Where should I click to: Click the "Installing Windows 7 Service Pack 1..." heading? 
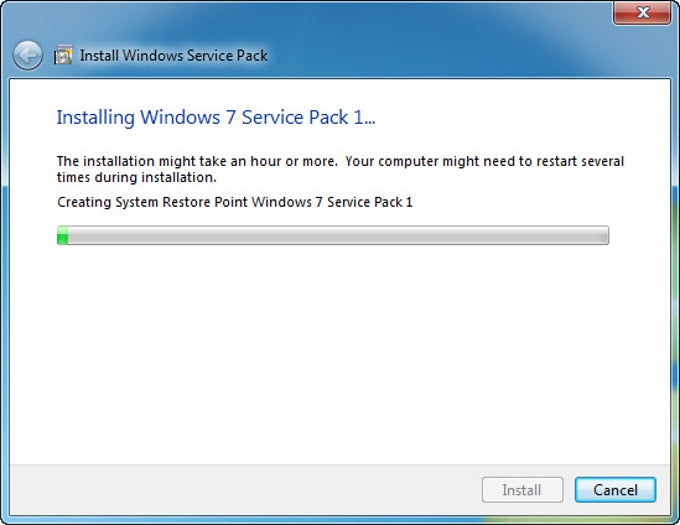[x=216, y=118]
